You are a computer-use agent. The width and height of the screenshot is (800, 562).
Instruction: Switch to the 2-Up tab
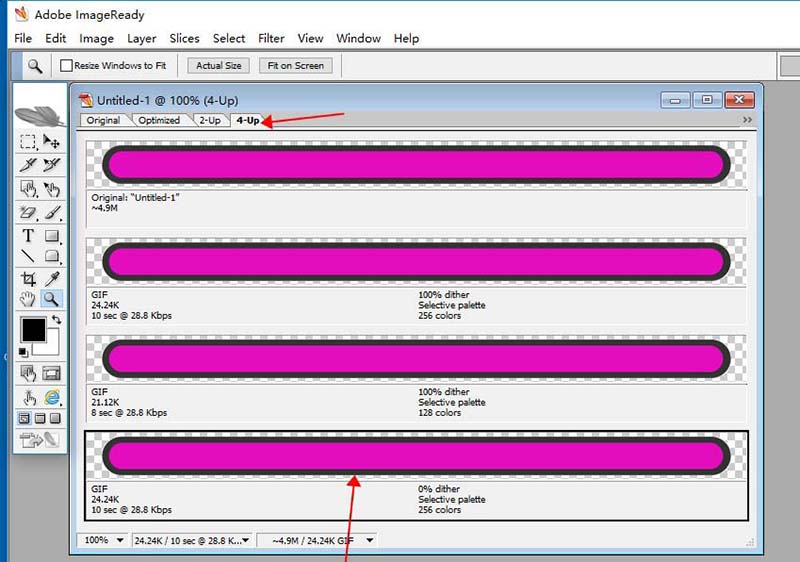pos(210,120)
